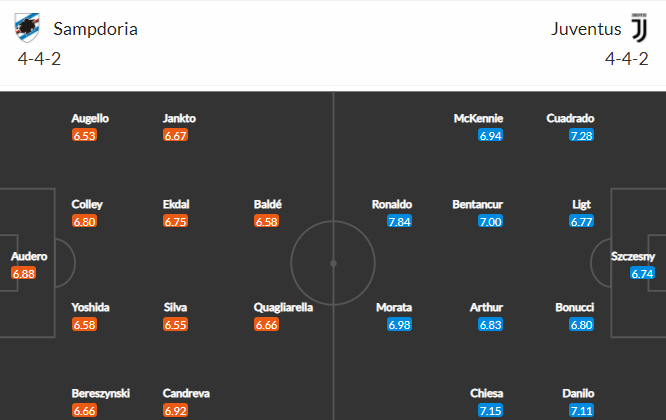
Task: Select Colley's 6.80 orange rating
Action: point(84,221)
